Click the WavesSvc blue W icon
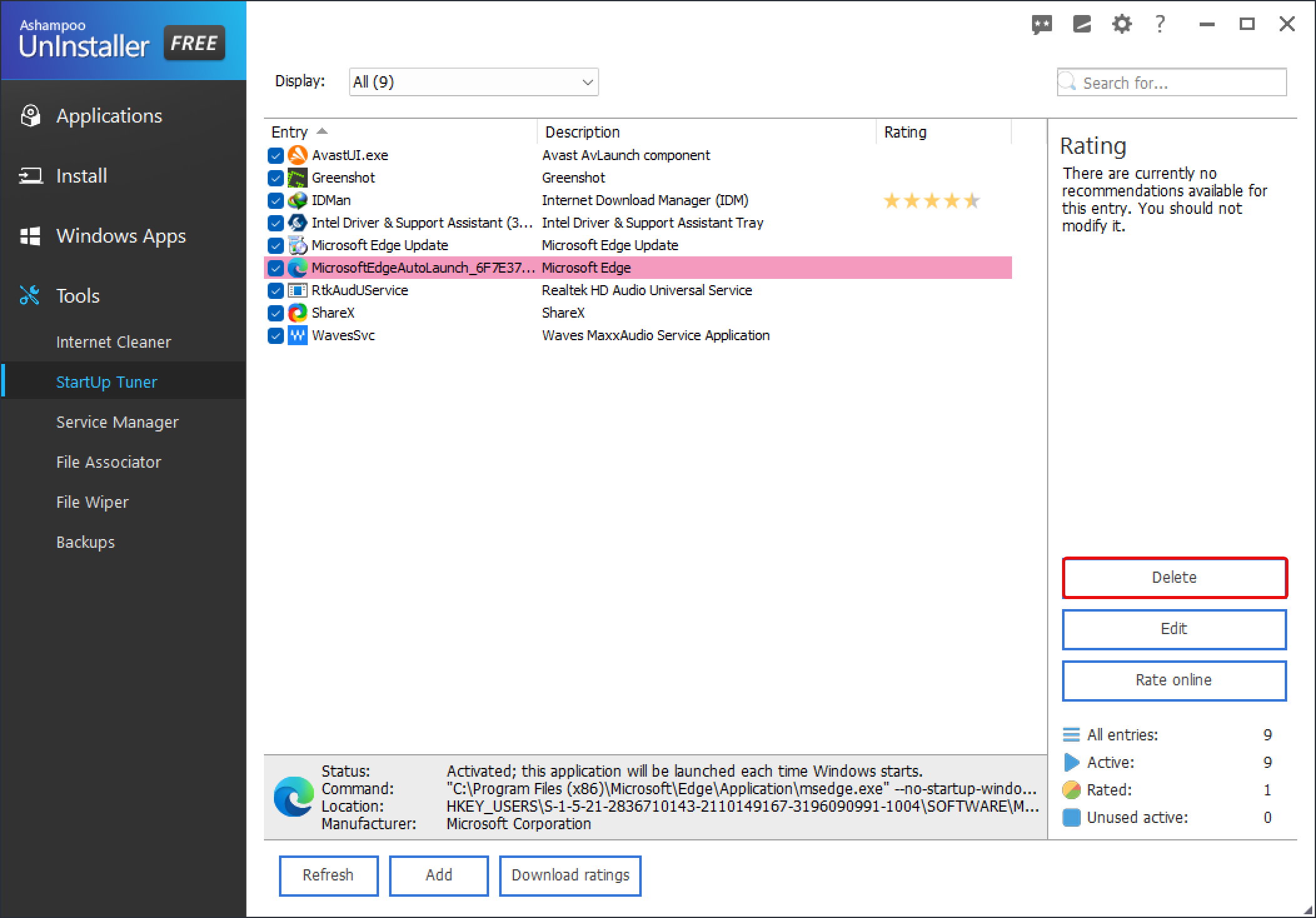Screen dimensions: 1316x918 [x=298, y=335]
